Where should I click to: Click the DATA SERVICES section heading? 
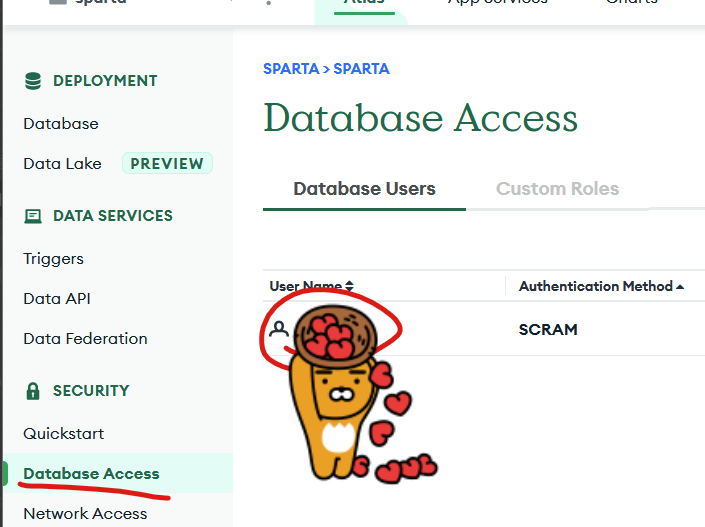click(113, 216)
